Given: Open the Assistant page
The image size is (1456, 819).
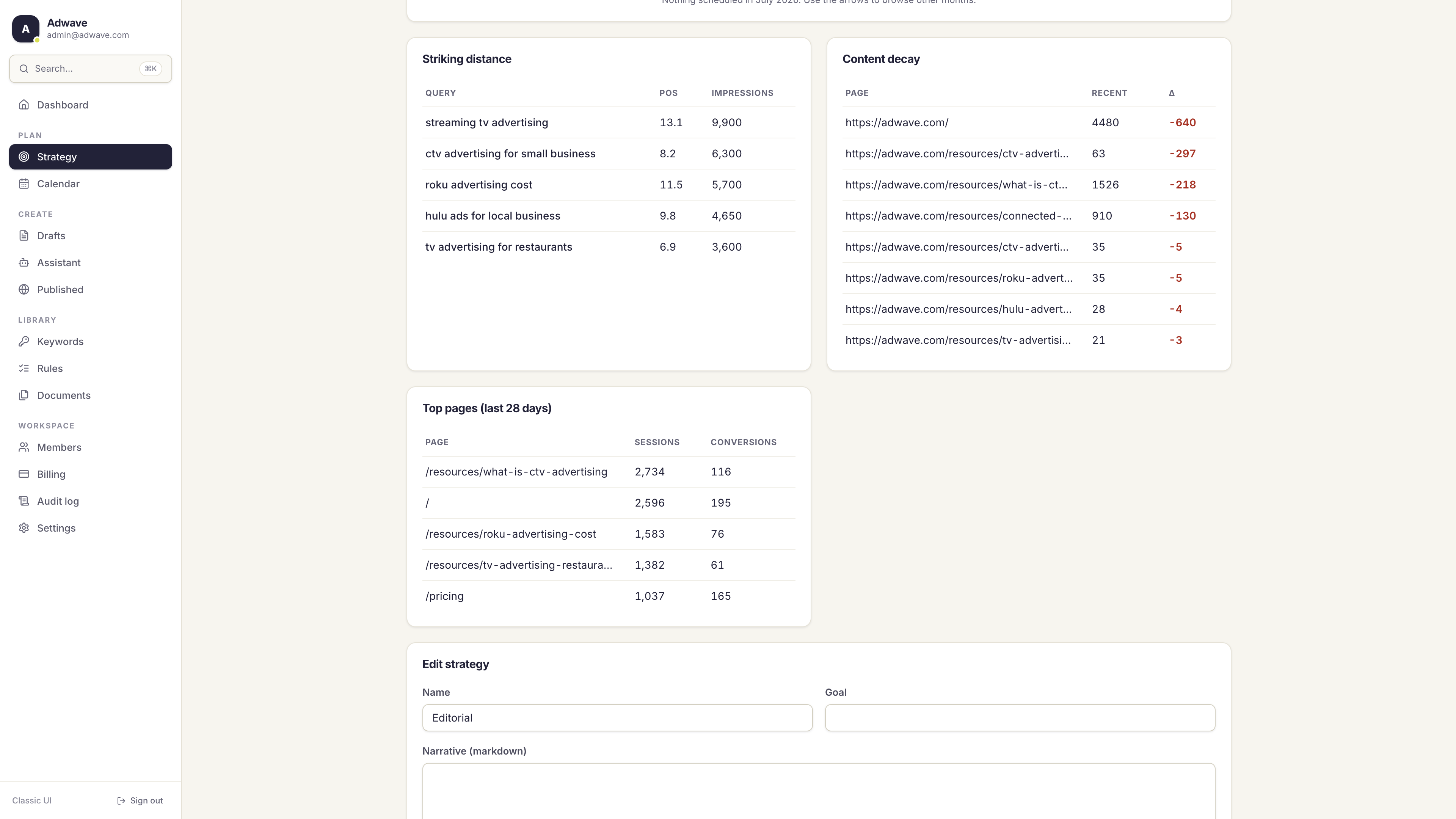Looking at the screenshot, I should 91,262.
